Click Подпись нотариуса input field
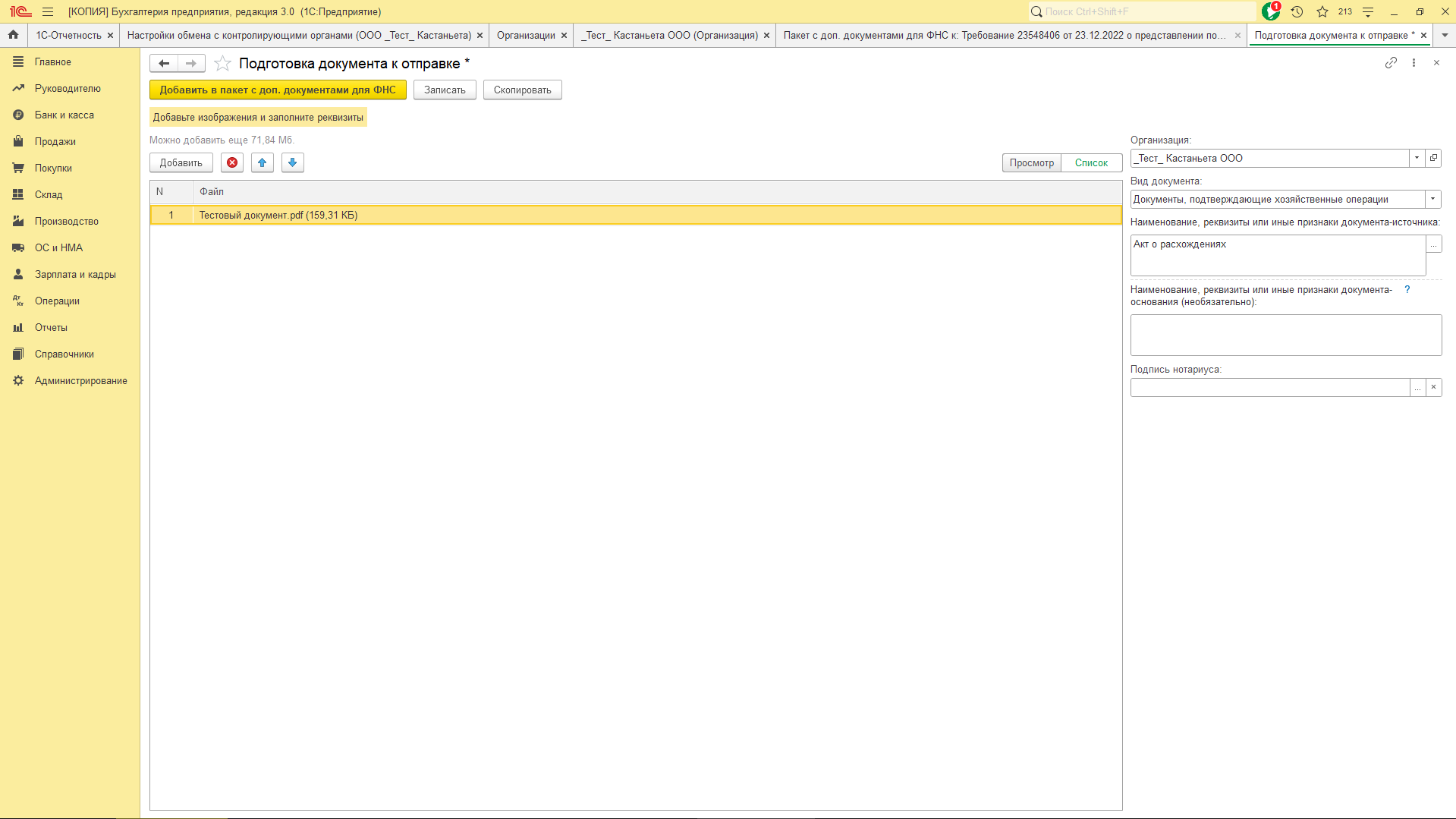This screenshot has width=1456, height=819. pyautogui.click(x=1269, y=387)
